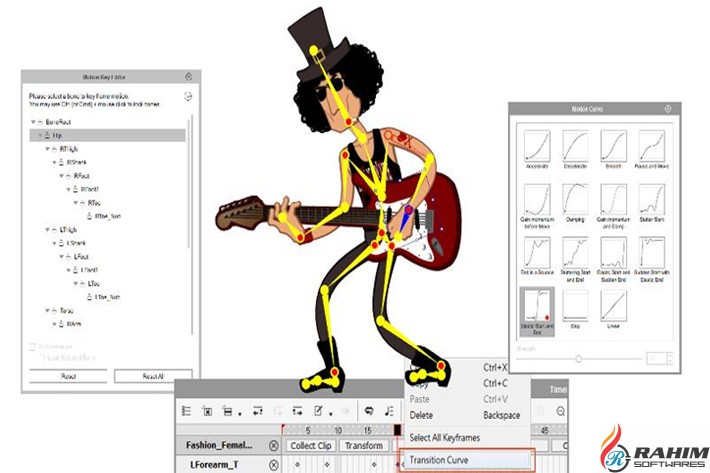Click the settings icon in Motion Curve panel title
The width and height of the screenshot is (710, 473).
(x=668, y=109)
